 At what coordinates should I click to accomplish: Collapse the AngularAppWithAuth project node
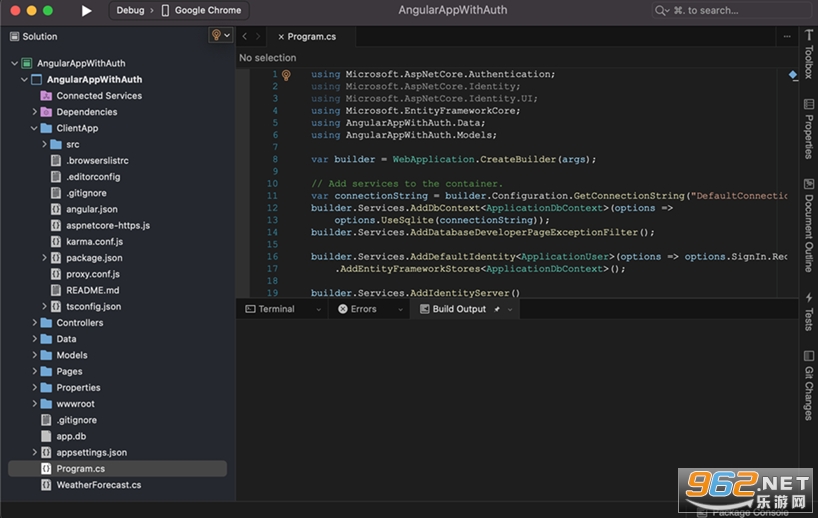(x=24, y=79)
